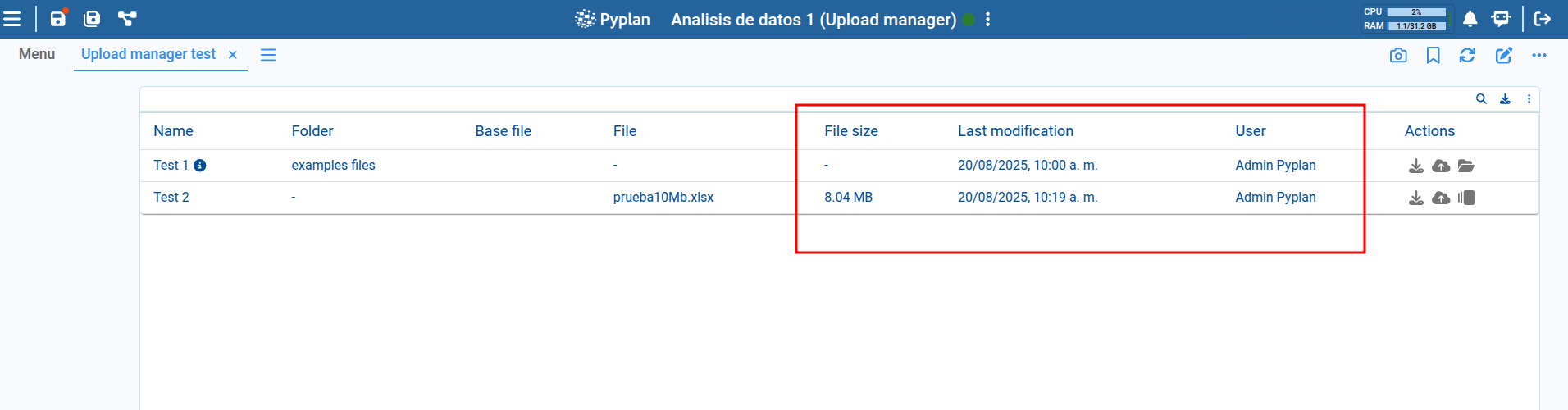Open the code diagram icon in the top bar
This screenshot has width=1568, height=410.
point(127,19)
